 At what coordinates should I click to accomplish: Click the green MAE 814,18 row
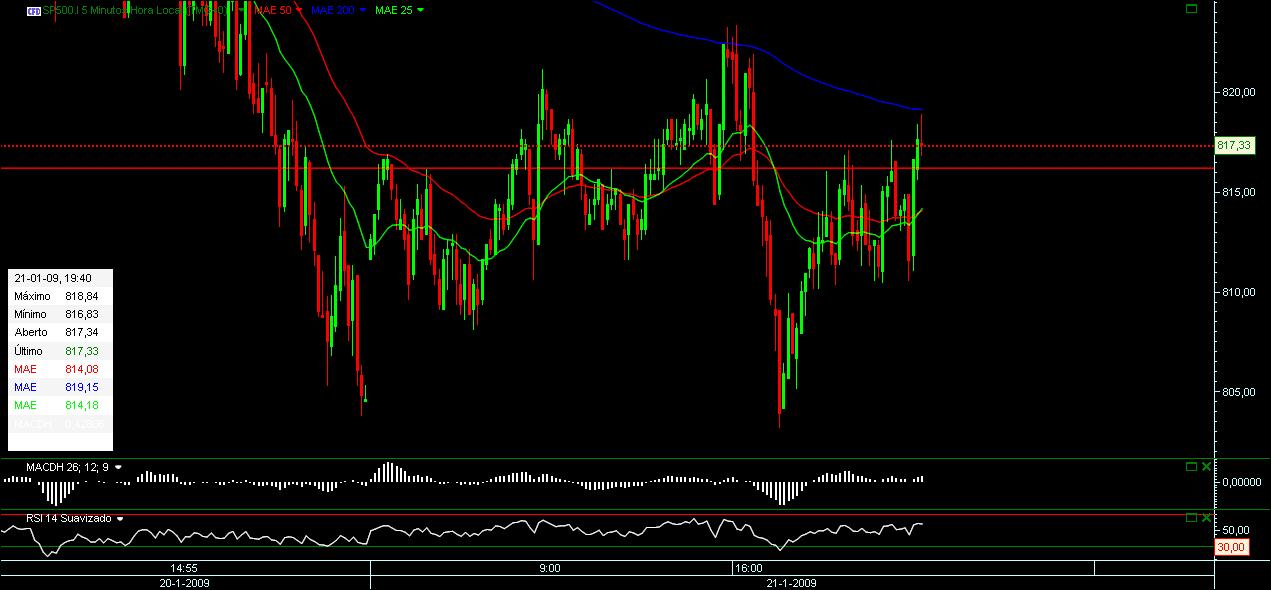tap(60, 404)
